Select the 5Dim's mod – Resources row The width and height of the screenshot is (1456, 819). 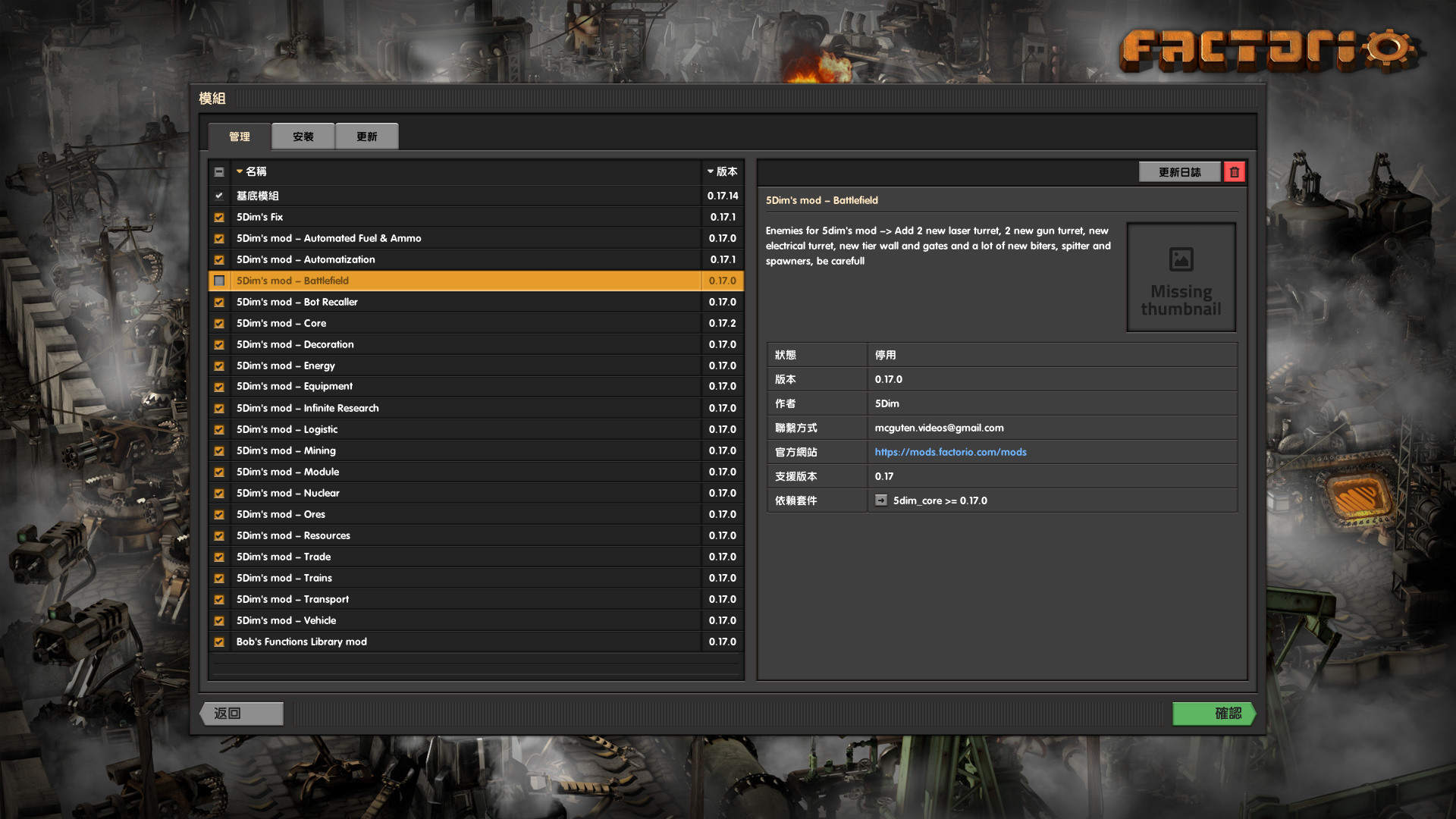476,535
